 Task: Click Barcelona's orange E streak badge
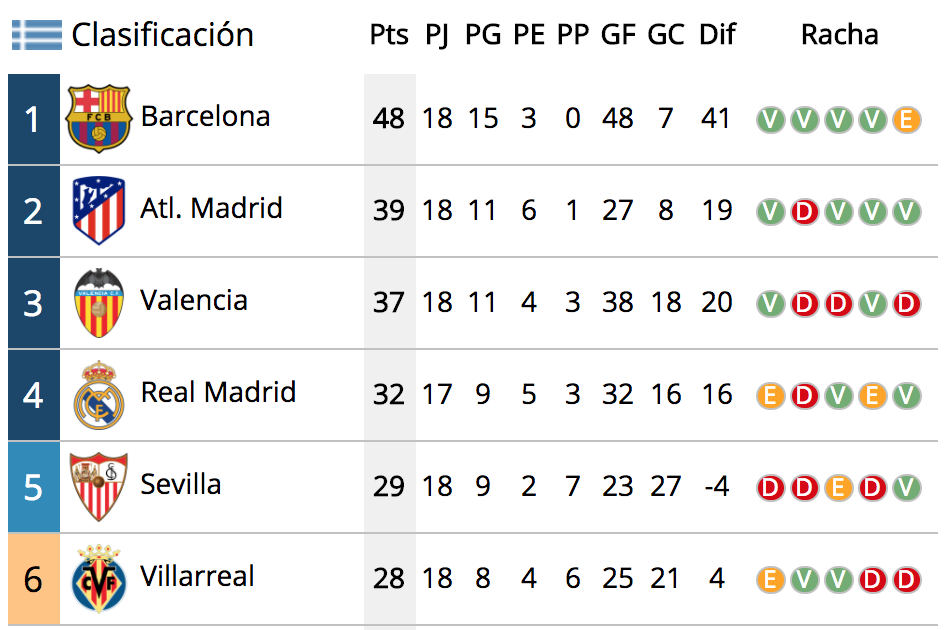click(x=906, y=120)
